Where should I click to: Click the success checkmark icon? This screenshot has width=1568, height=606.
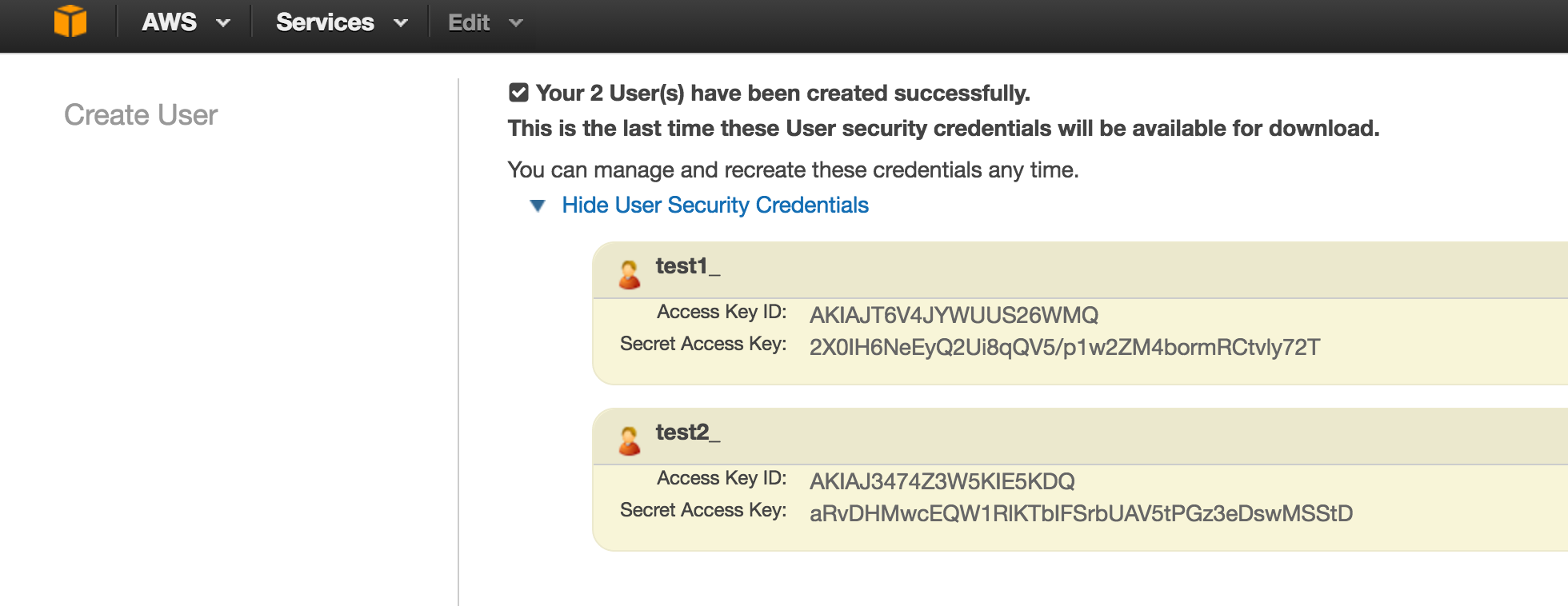518,93
